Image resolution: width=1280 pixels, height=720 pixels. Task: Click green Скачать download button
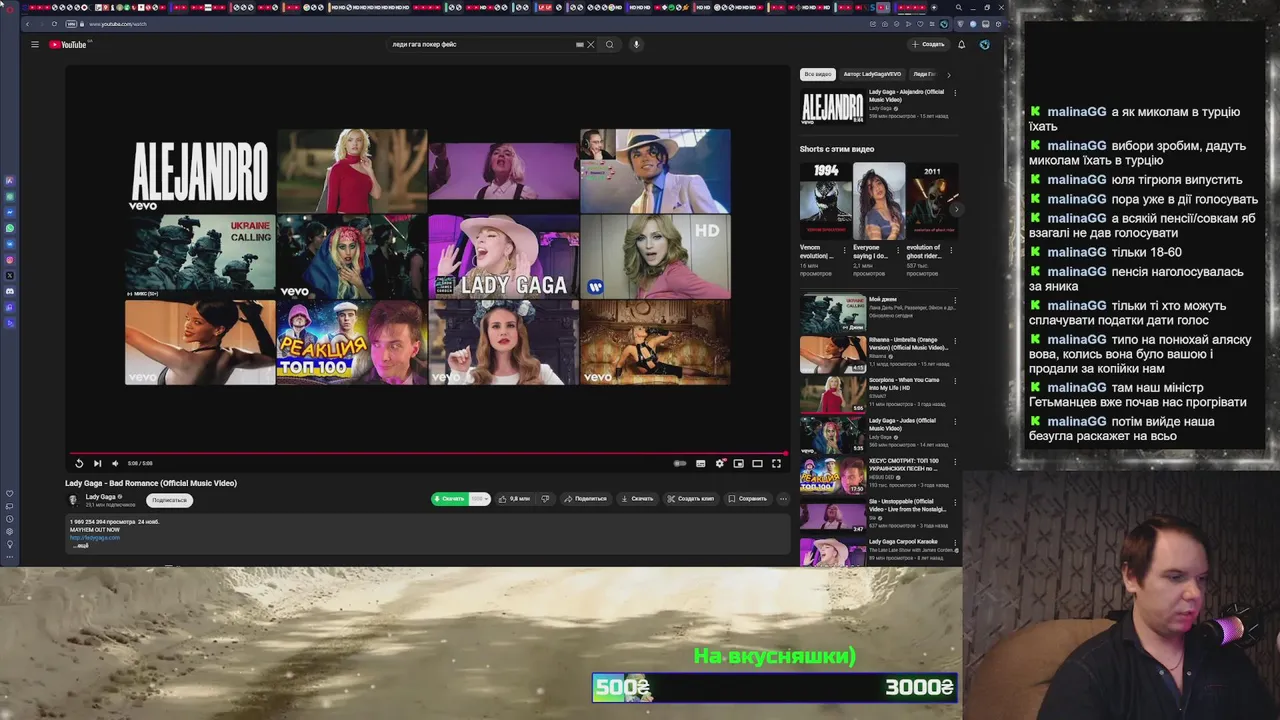click(449, 498)
